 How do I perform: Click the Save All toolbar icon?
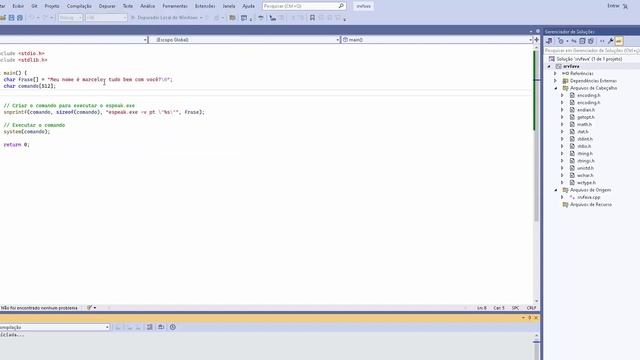tap(20, 18)
